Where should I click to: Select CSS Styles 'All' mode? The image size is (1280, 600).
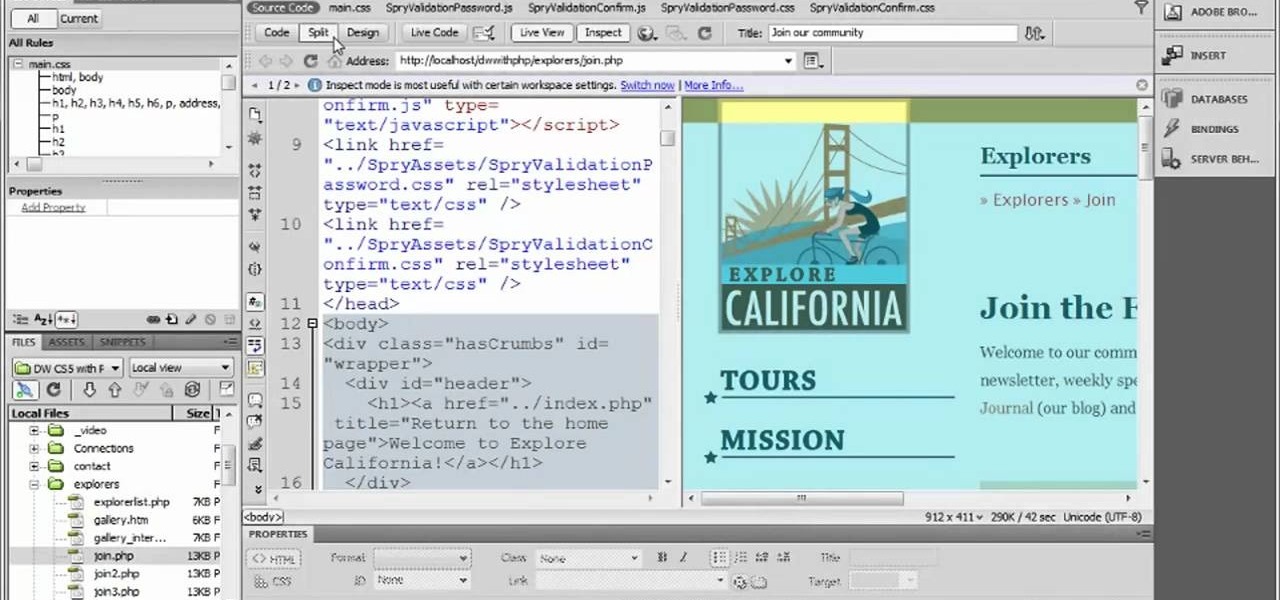coord(33,18)
